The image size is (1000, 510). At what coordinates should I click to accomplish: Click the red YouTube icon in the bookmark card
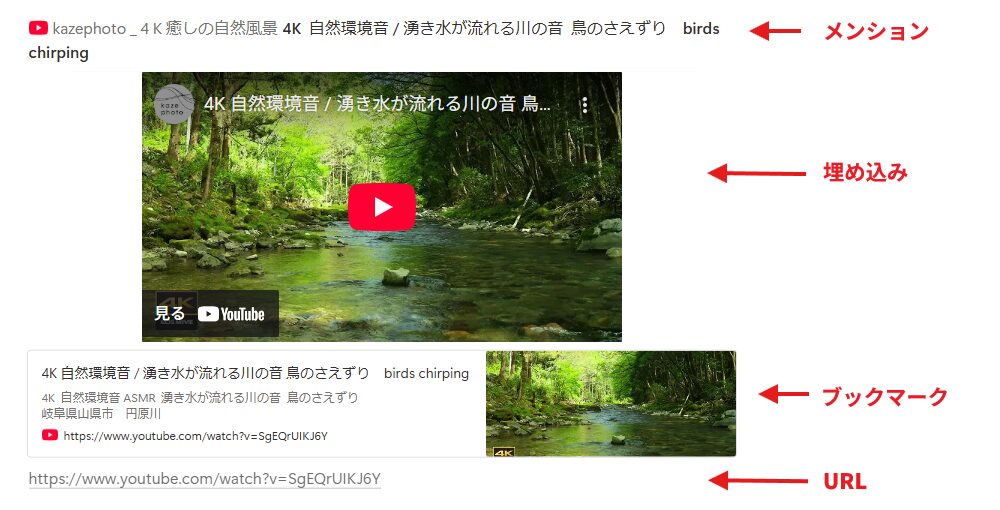point(50,435)
